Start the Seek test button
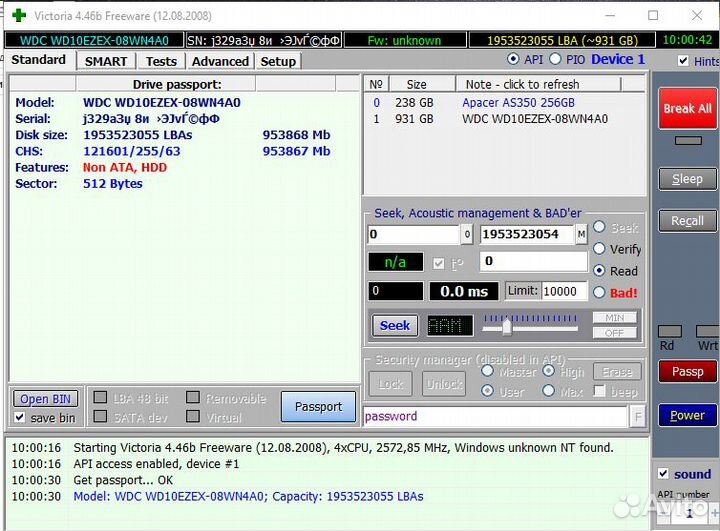The height and width of the screenshot is (531, 720). pos(395,325)
